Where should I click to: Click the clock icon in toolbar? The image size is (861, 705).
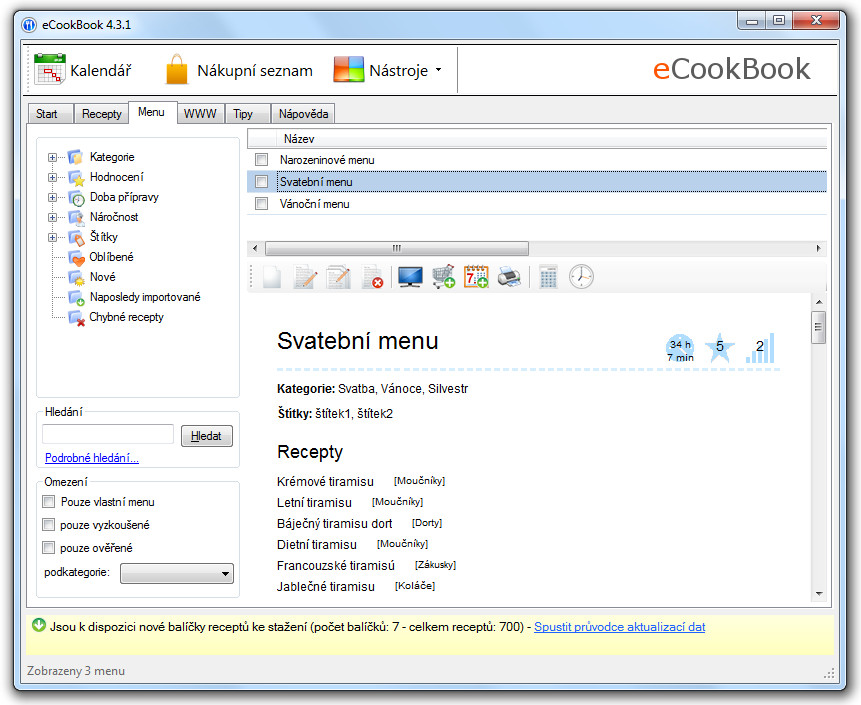[581, 277]
